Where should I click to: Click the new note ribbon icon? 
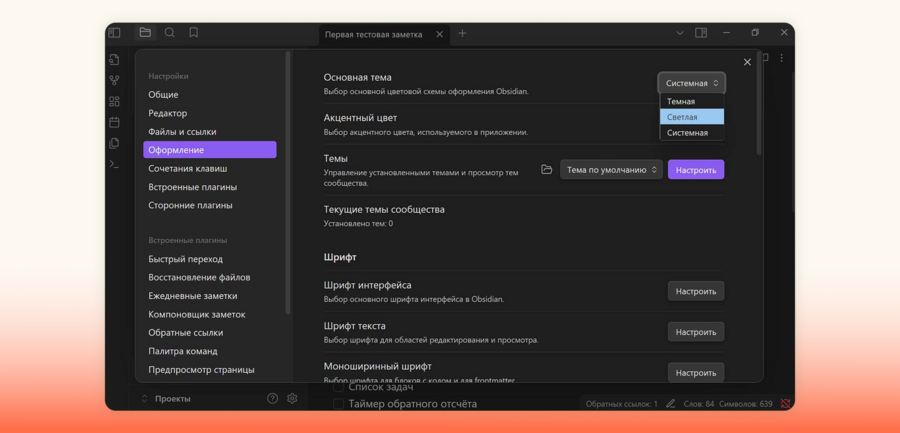pyautogui.click(x=114, y=60)
